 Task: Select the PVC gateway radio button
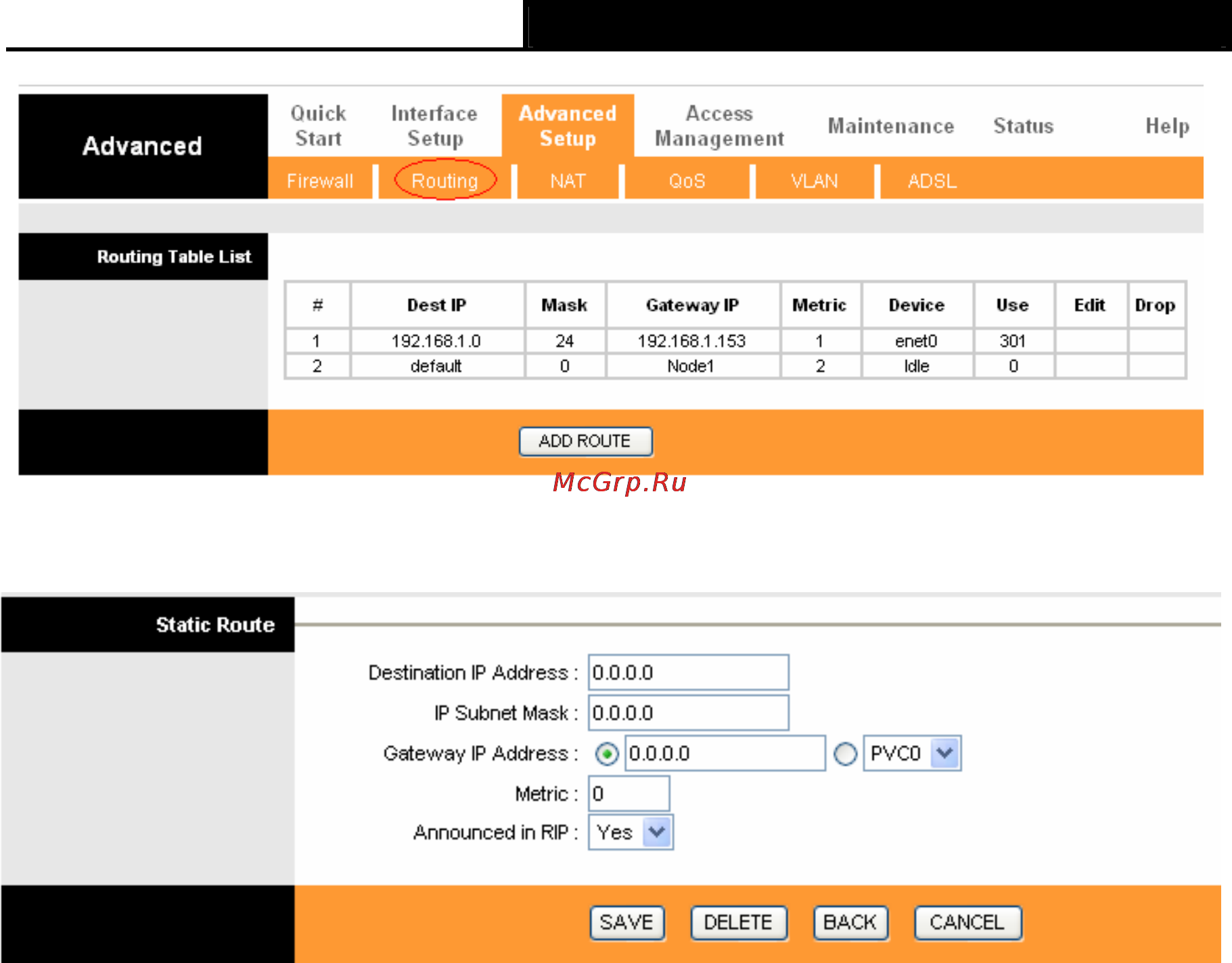(845, 754)
